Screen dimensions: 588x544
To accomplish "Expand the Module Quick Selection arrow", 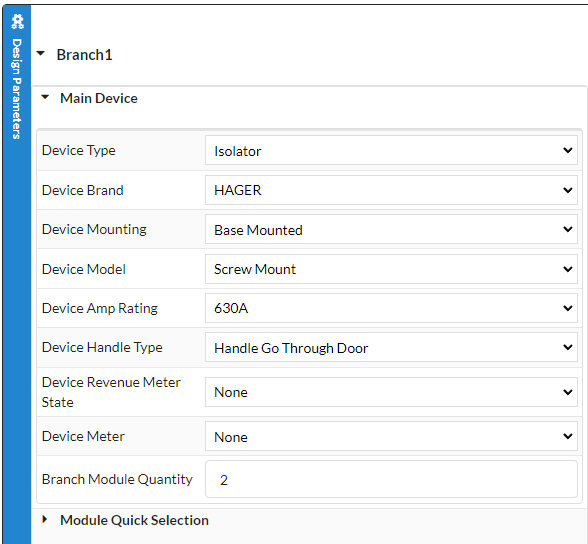I will pos(45,519).
